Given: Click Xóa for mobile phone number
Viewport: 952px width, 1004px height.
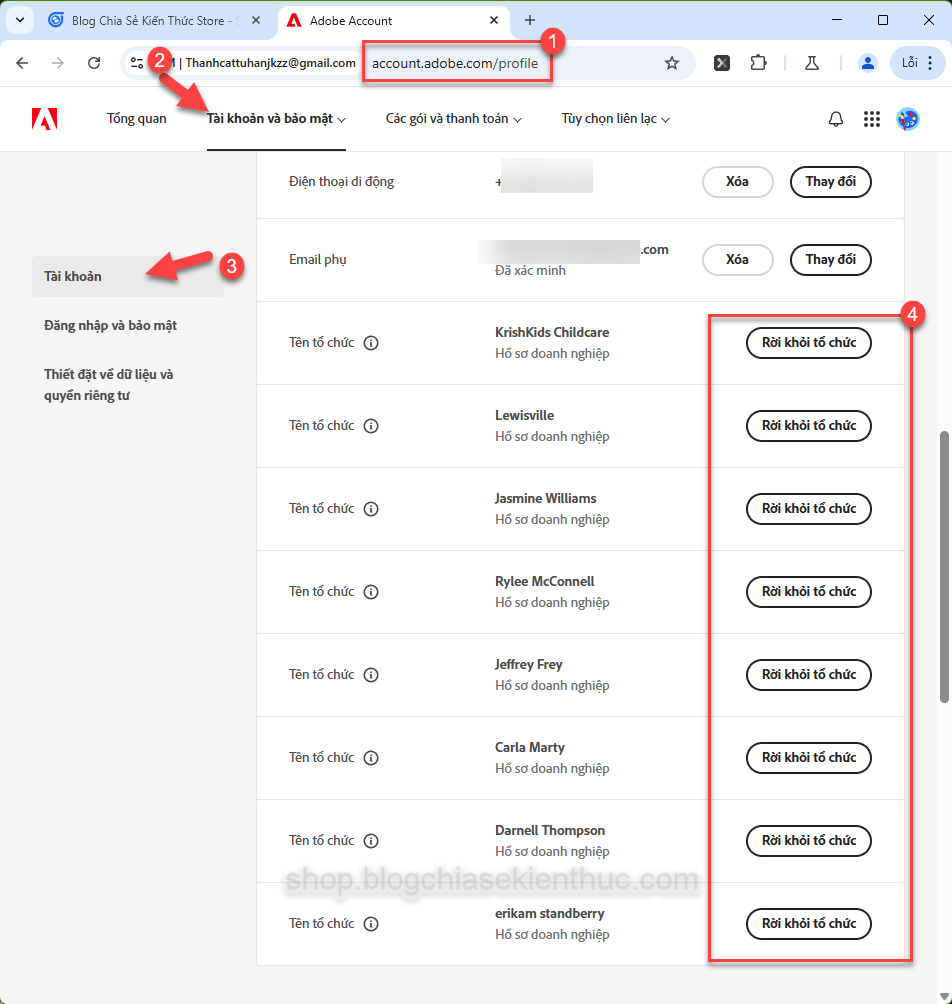Looking at the screenshot, I should [x=738, y=182].
